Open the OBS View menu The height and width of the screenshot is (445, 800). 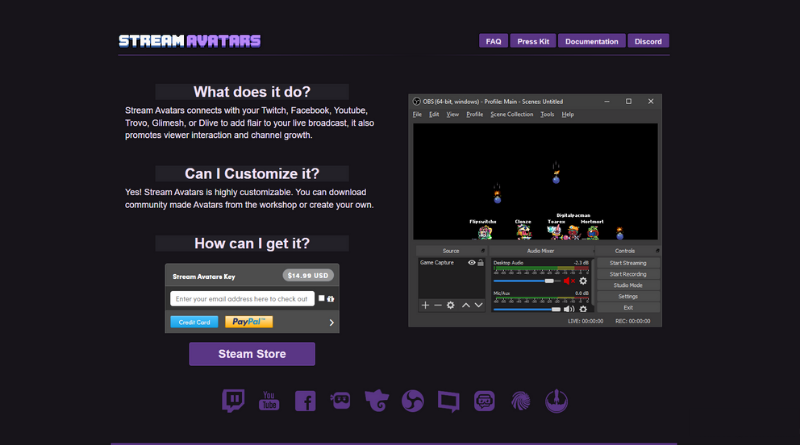[x=453, y=114]
